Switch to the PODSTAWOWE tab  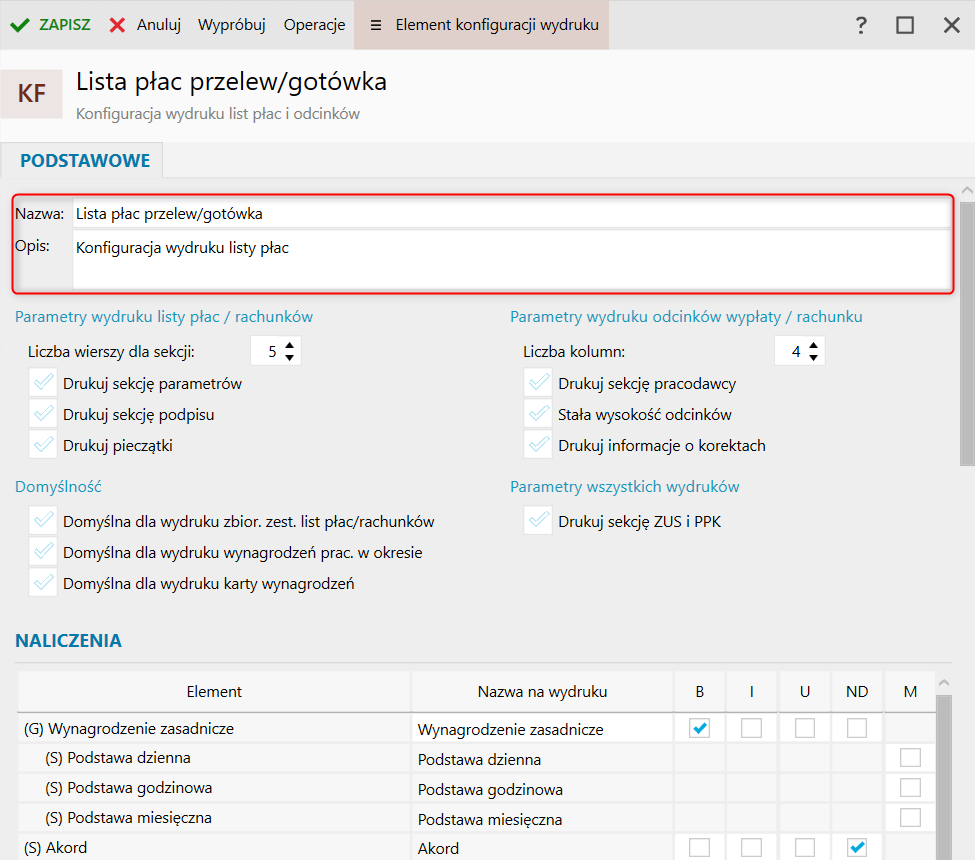85,160
